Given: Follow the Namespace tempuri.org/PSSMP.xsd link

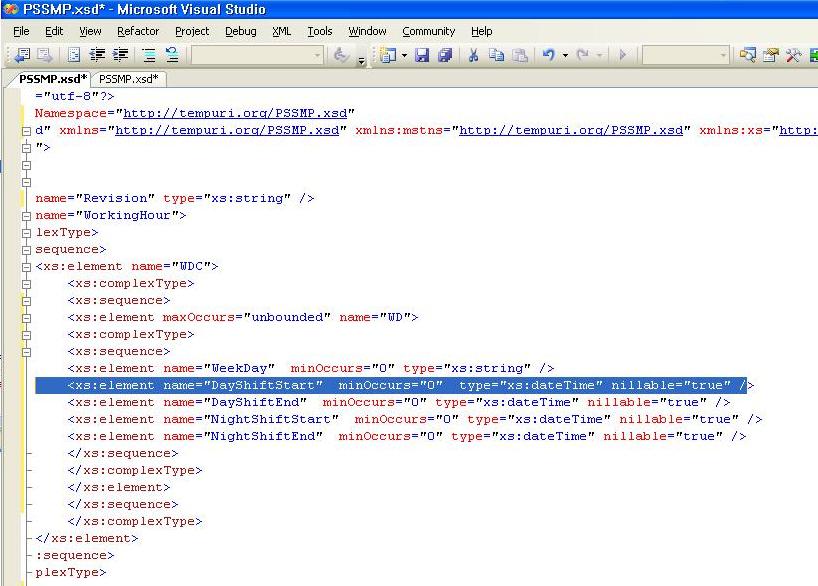Looking at the screenshot, I should coord(235,113).
